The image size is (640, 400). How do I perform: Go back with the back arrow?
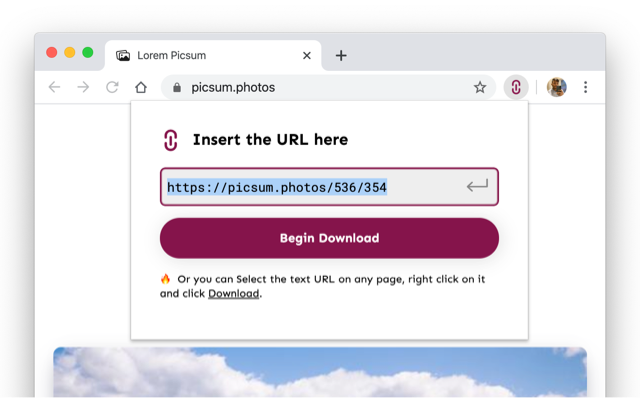pyautogui.click(x=54, y=87)
